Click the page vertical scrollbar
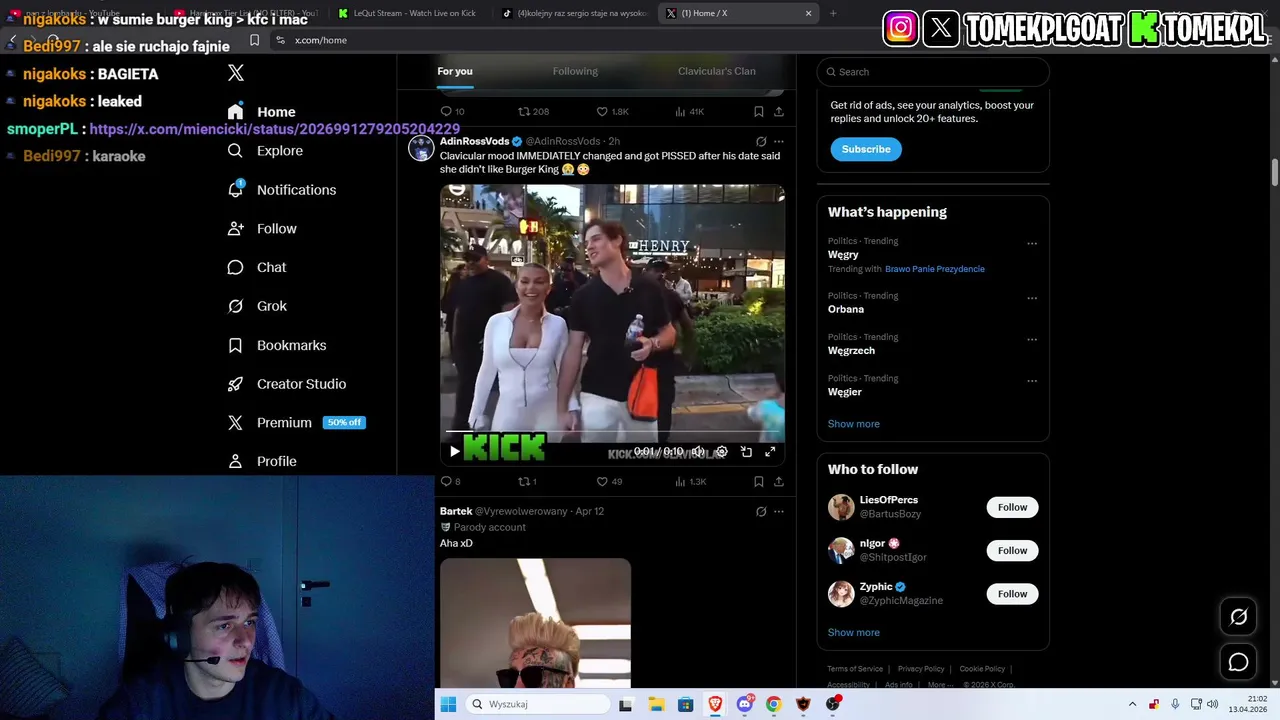The width and height of the screenshot is (1280, 720). click(x=1275, y=172)
